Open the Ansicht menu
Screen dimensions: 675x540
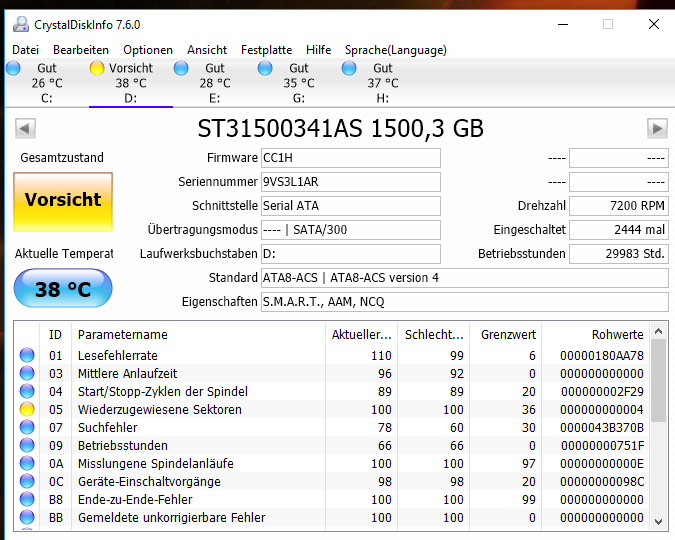click(207, 50)
